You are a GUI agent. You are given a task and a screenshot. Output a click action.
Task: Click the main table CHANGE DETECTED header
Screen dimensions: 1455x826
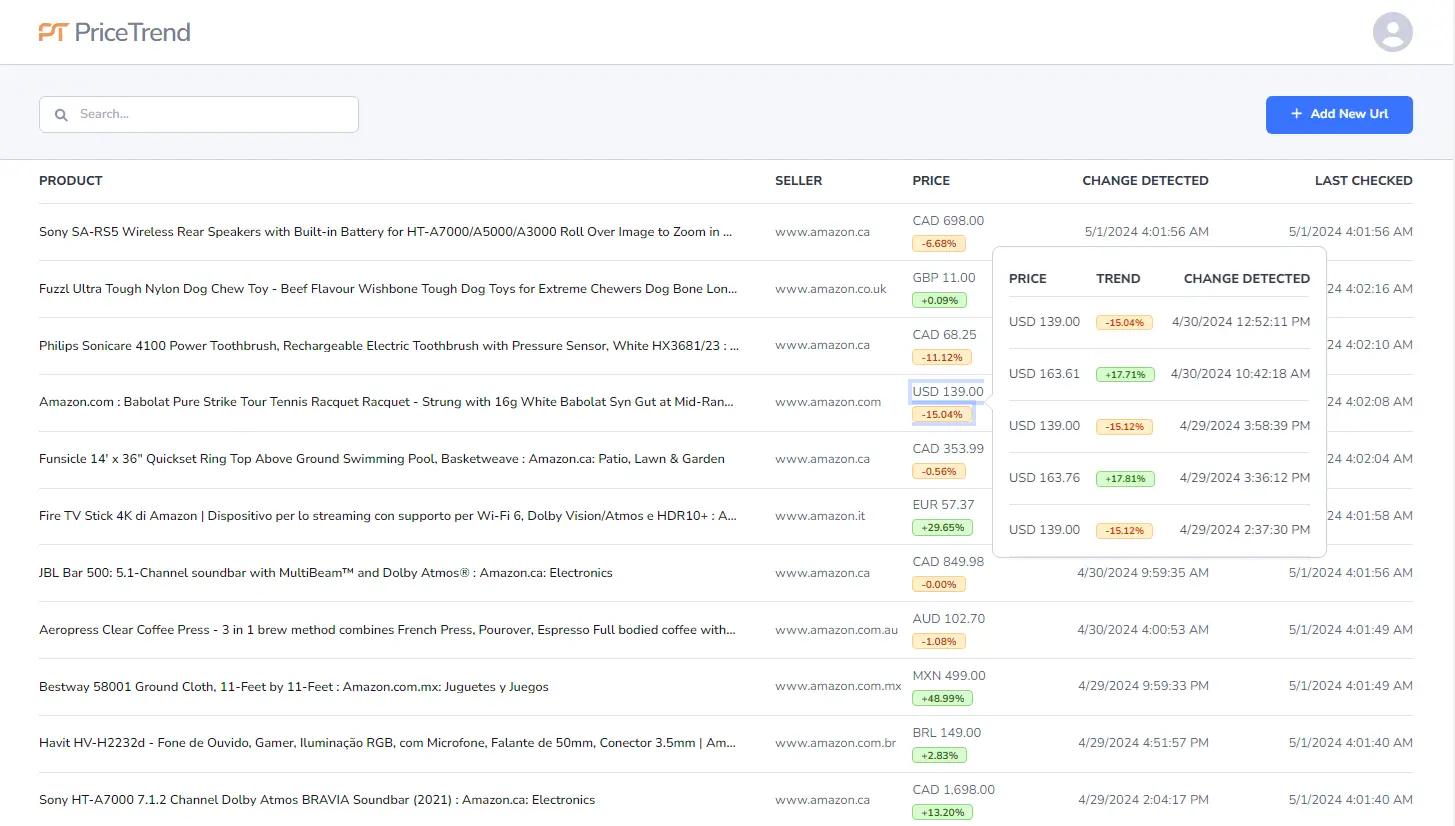pos(1145,181)
